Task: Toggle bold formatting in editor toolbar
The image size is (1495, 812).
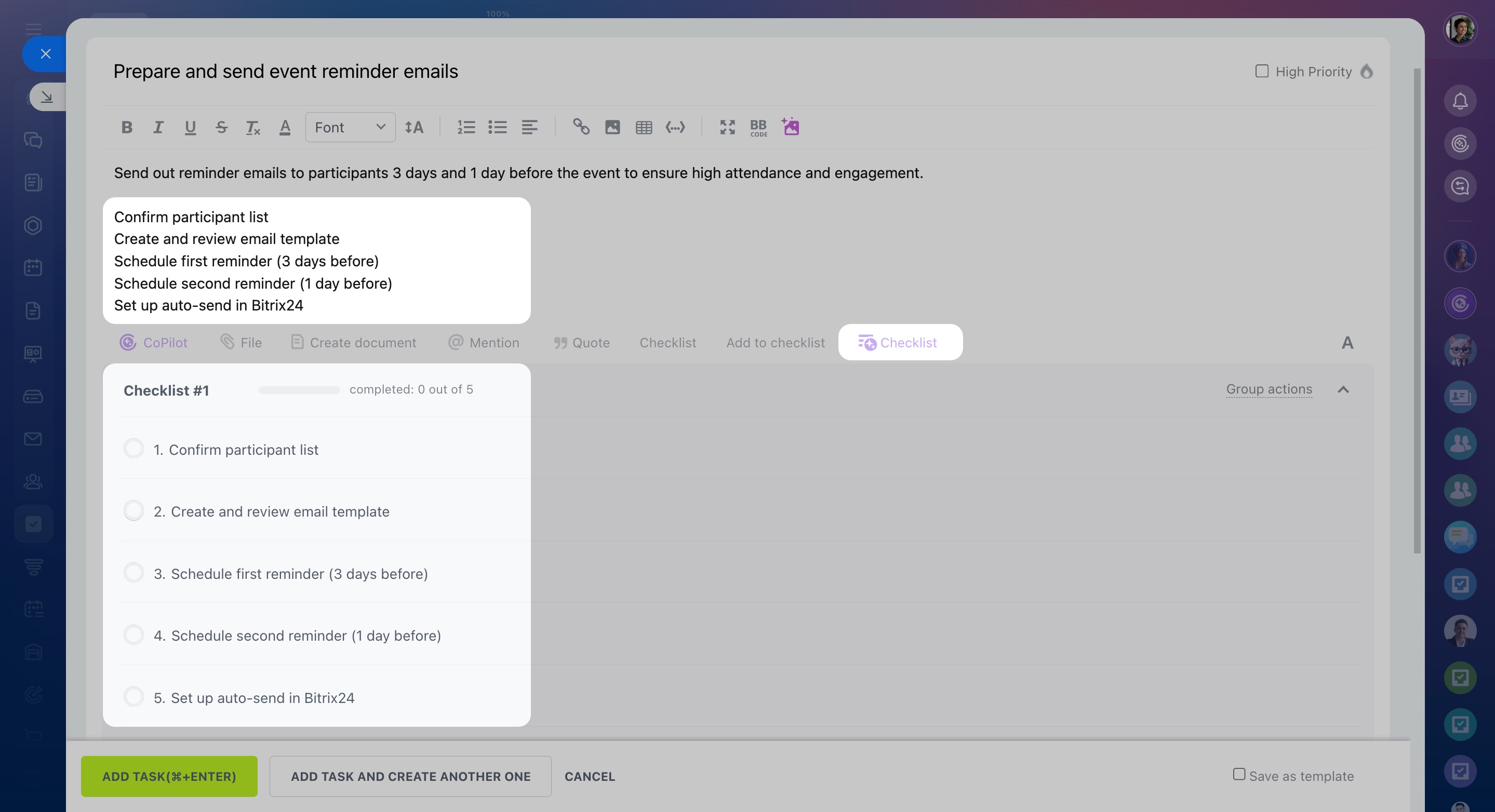Action: click(x=127, y=127)
